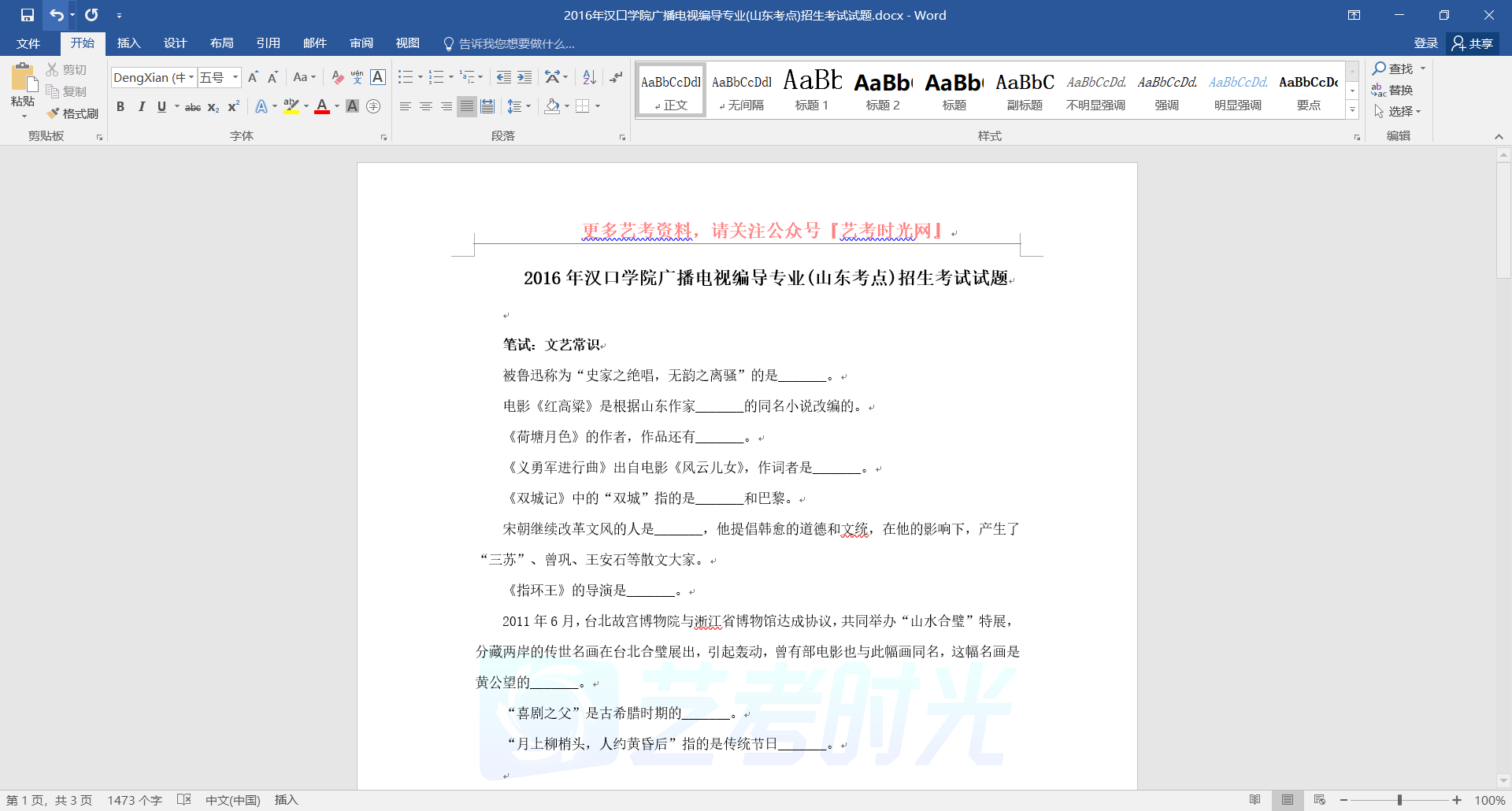
Task: Click the center align paragraph icon
Action: [x=426, y=106]
